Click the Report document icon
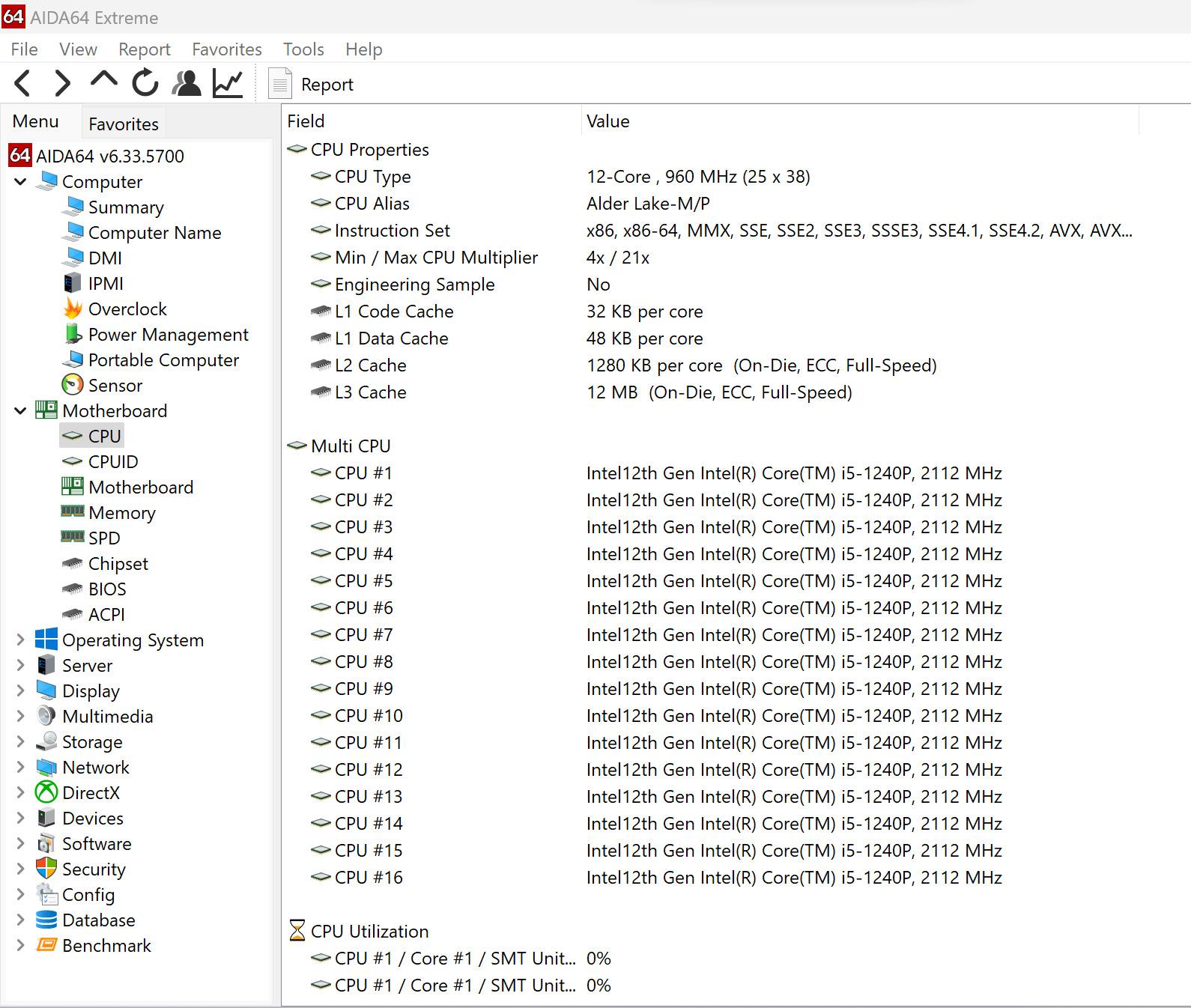 point(280,84)
